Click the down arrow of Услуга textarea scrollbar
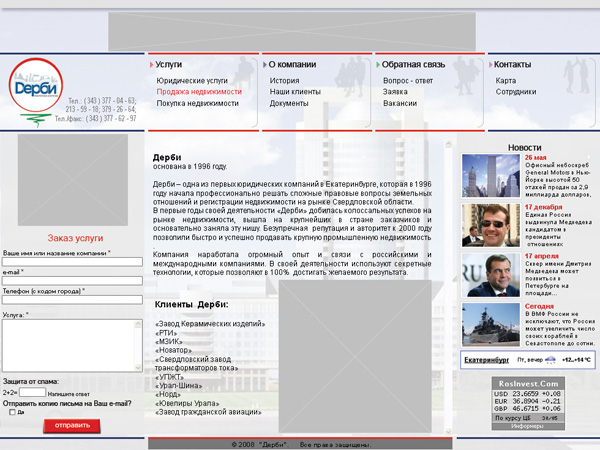 (139, 367)
